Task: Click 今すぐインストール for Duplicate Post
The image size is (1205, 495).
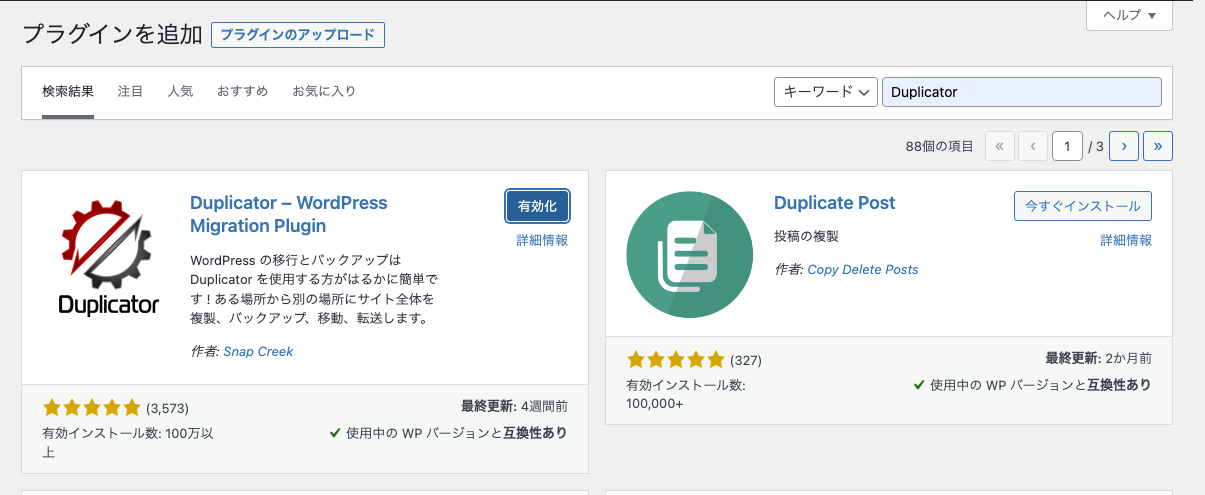Action: [x=1083, y=206]
